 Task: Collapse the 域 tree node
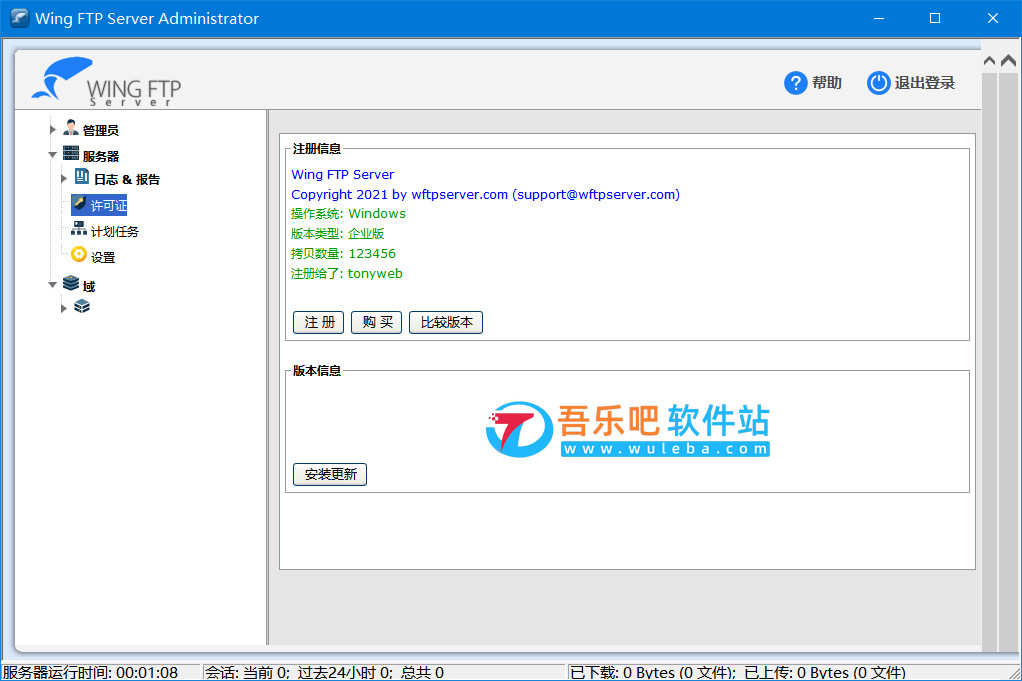click(53, 285)
